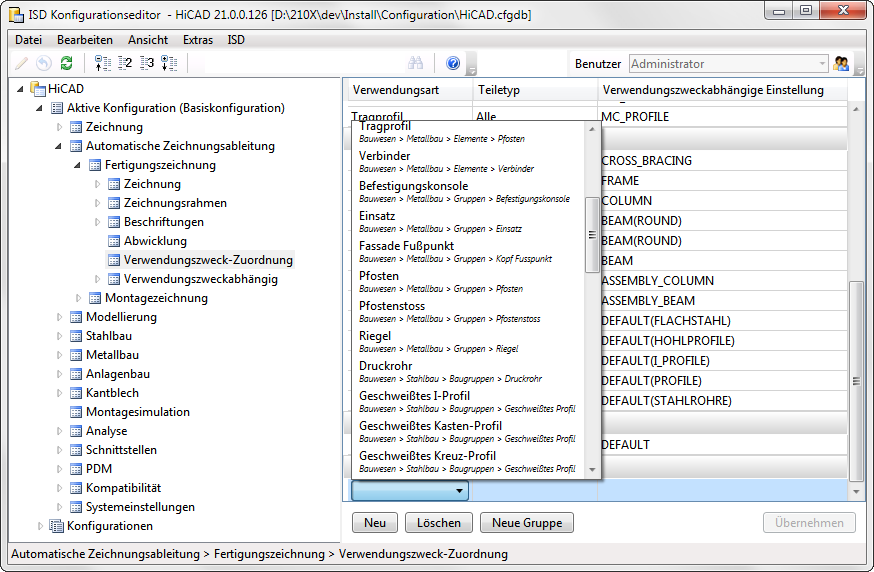Viewport: 874px width, 572px height.
Task: Expand the tree to level 2 icon
Action: [125, 63]
